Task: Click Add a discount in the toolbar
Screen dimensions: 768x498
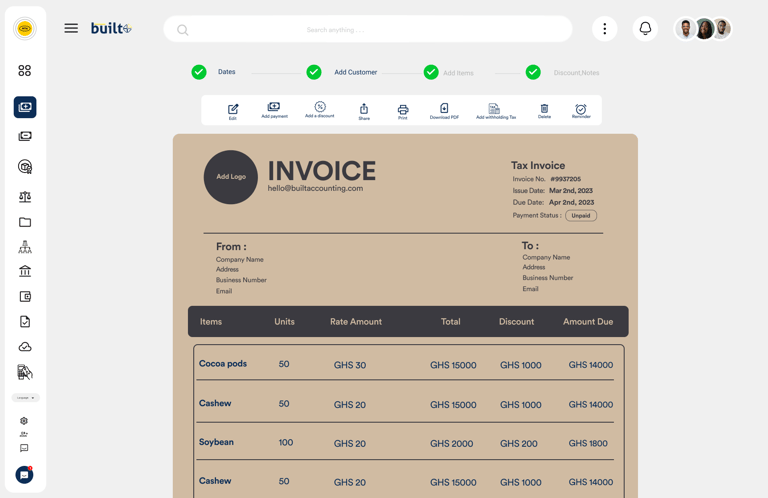Action: click(320, 110)
